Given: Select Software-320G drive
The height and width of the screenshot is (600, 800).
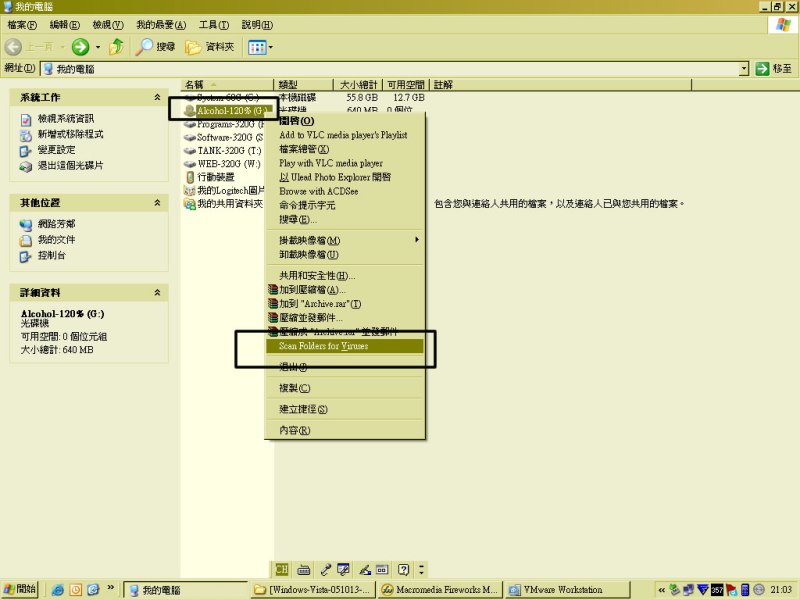Looking at the screenshot, I should (x=224, y=137).
